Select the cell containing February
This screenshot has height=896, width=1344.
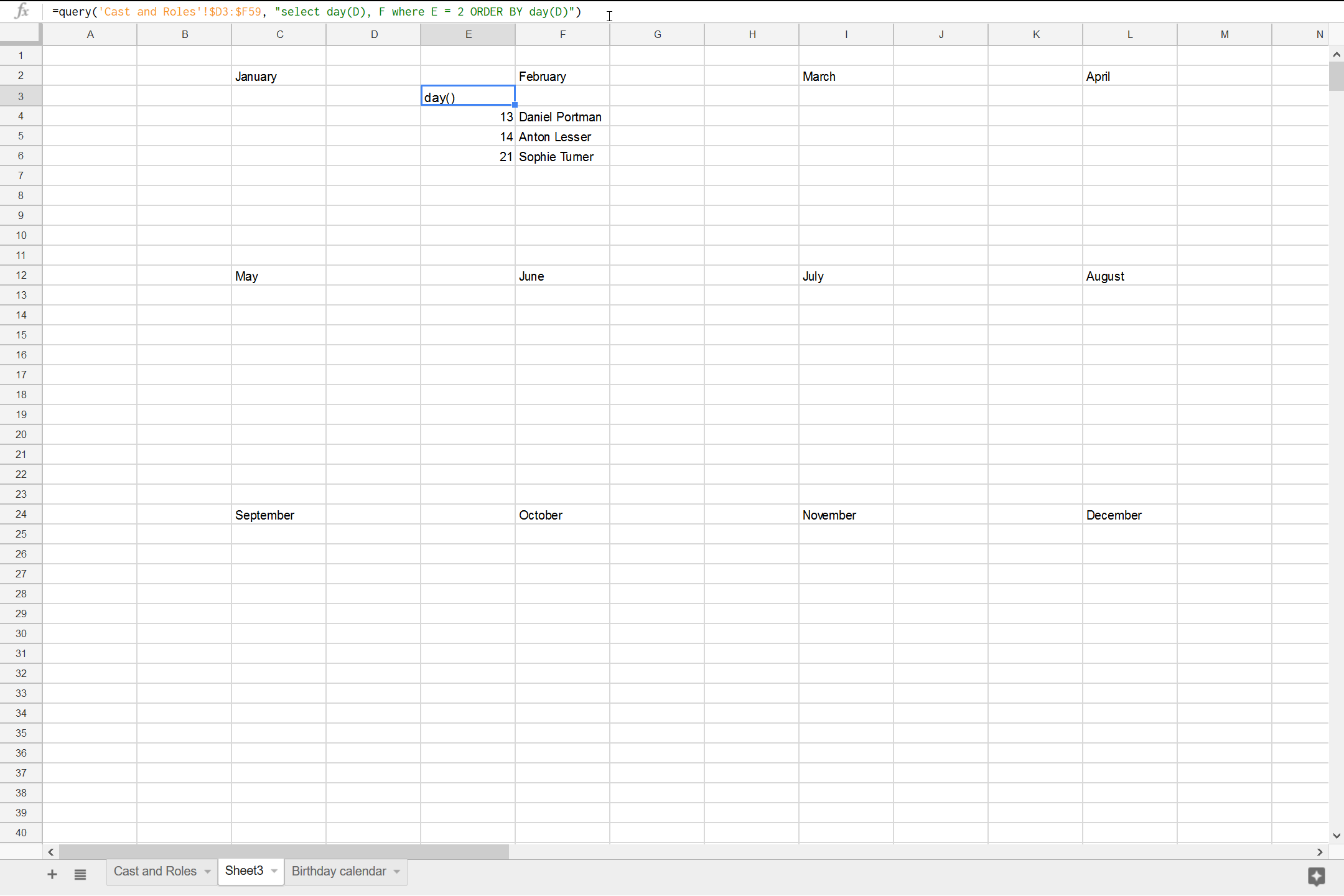(x=561, y=76)
